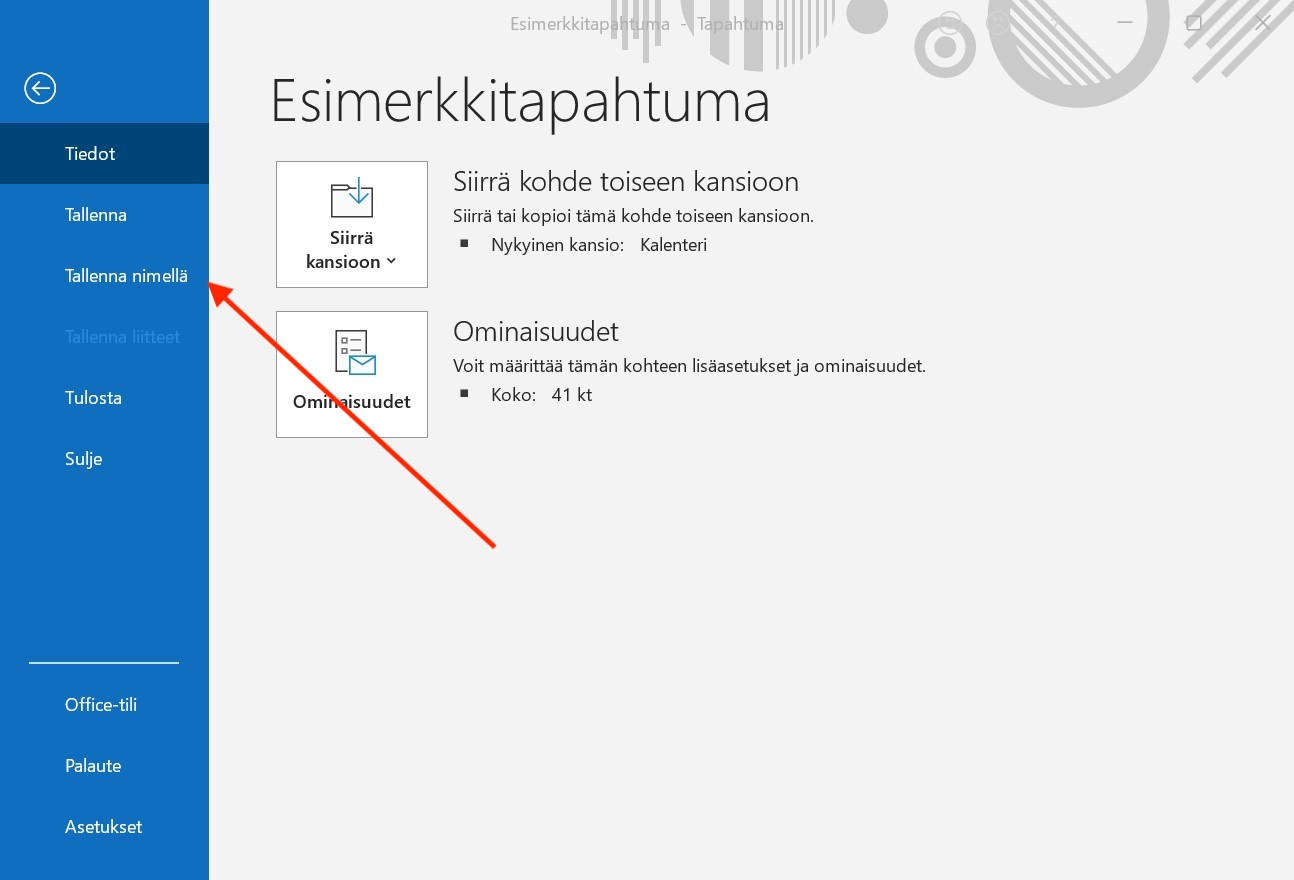Select the Tiedot tab
The image size is (1294, 880).
click(x=90, y=154)
